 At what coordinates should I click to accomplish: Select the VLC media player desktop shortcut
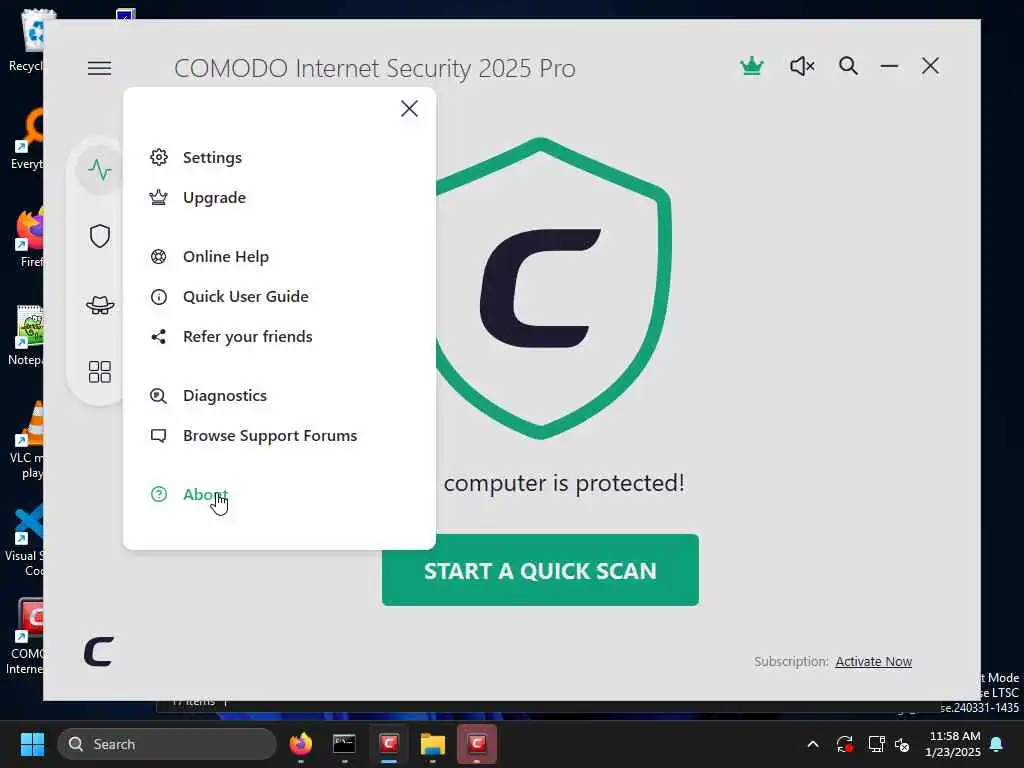[25, 440]
